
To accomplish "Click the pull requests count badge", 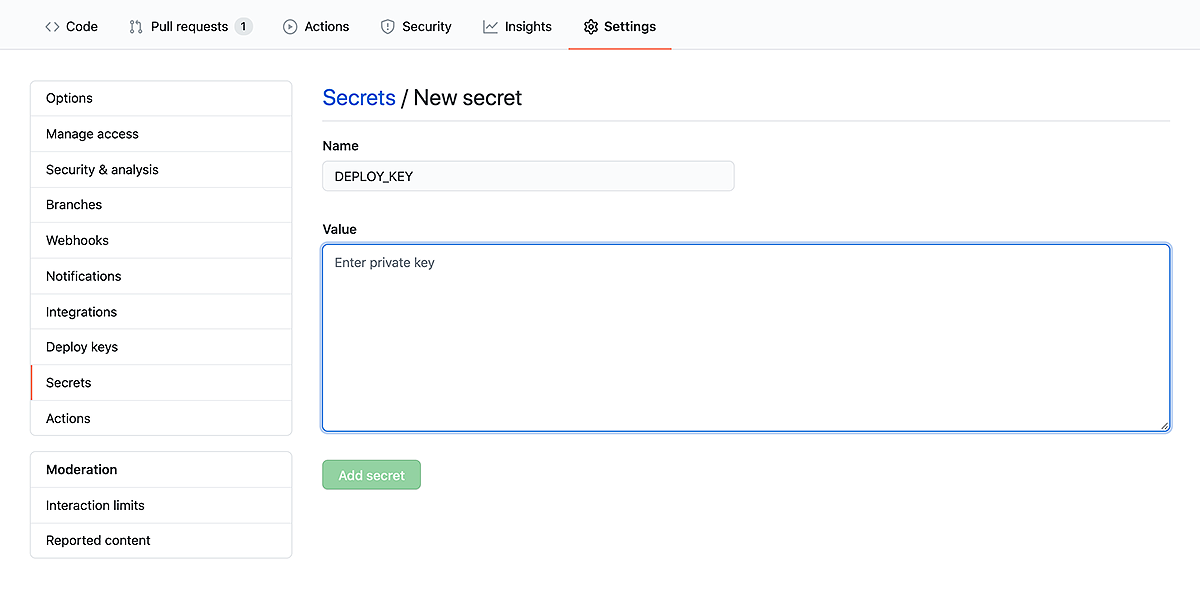I will coord(244,27).
